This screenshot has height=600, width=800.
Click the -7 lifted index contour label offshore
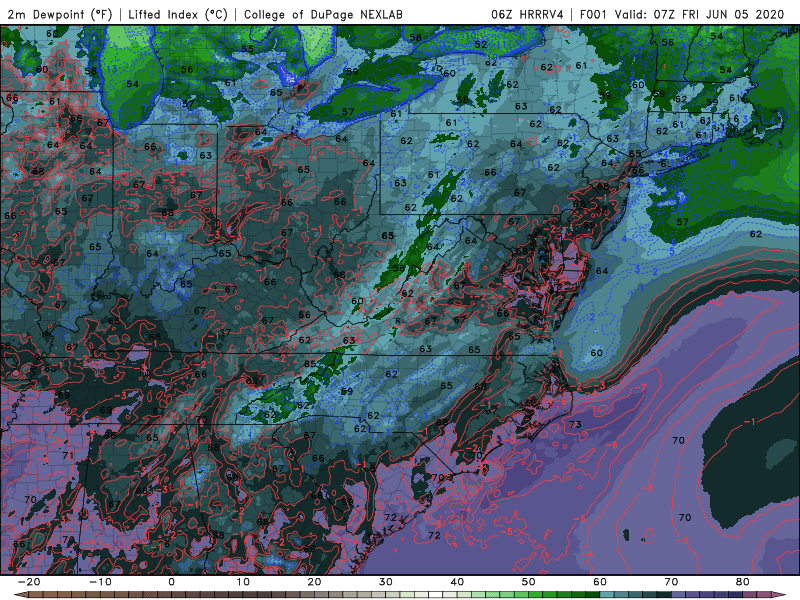tap(640, 387)
